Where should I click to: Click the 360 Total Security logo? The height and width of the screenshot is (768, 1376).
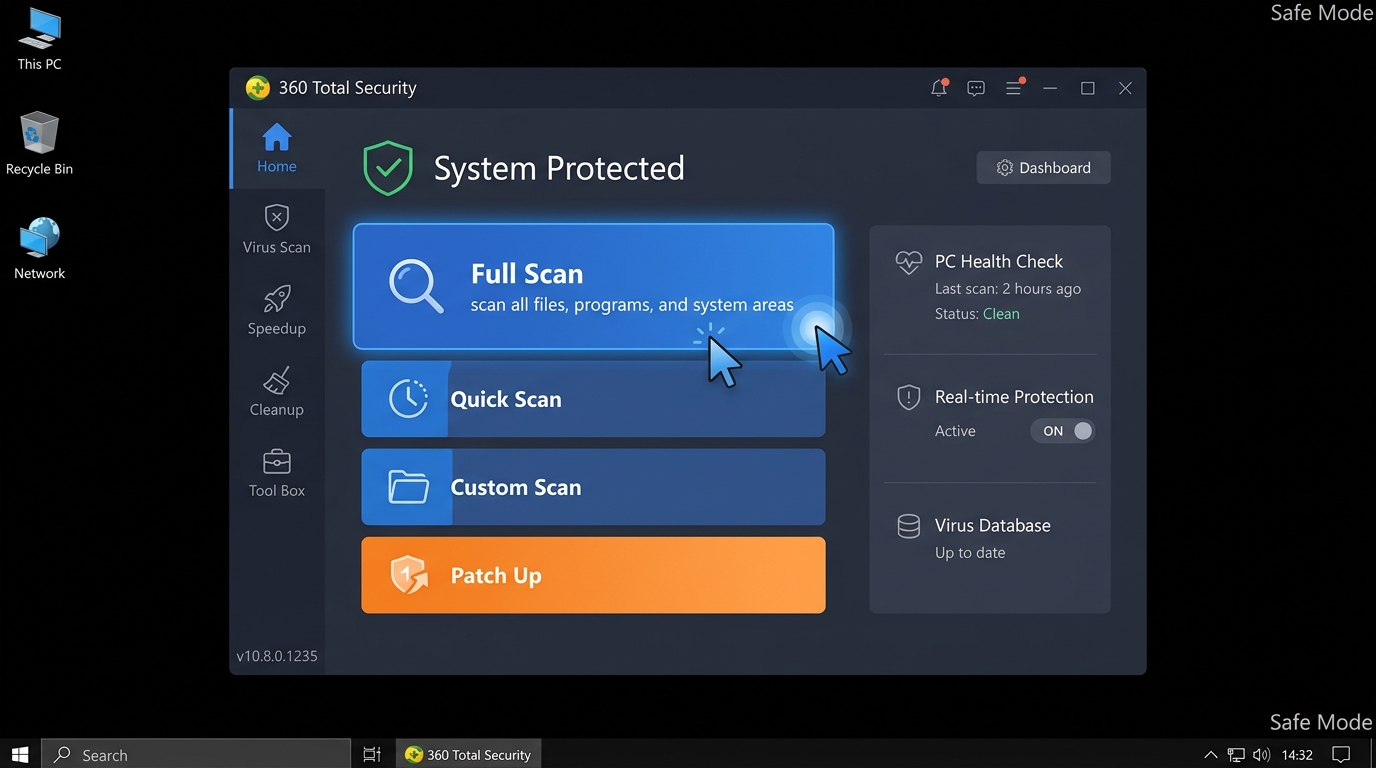pyautogui.click(x=257, y=87)
